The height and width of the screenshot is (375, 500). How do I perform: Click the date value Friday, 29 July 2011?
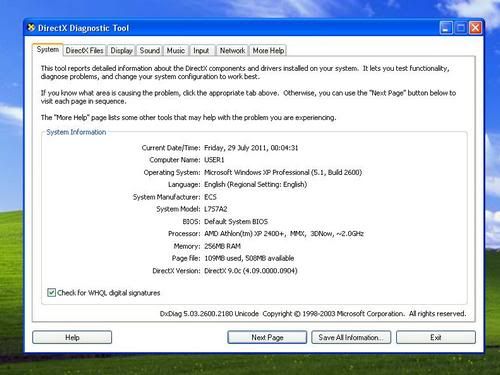click(236, 148)
